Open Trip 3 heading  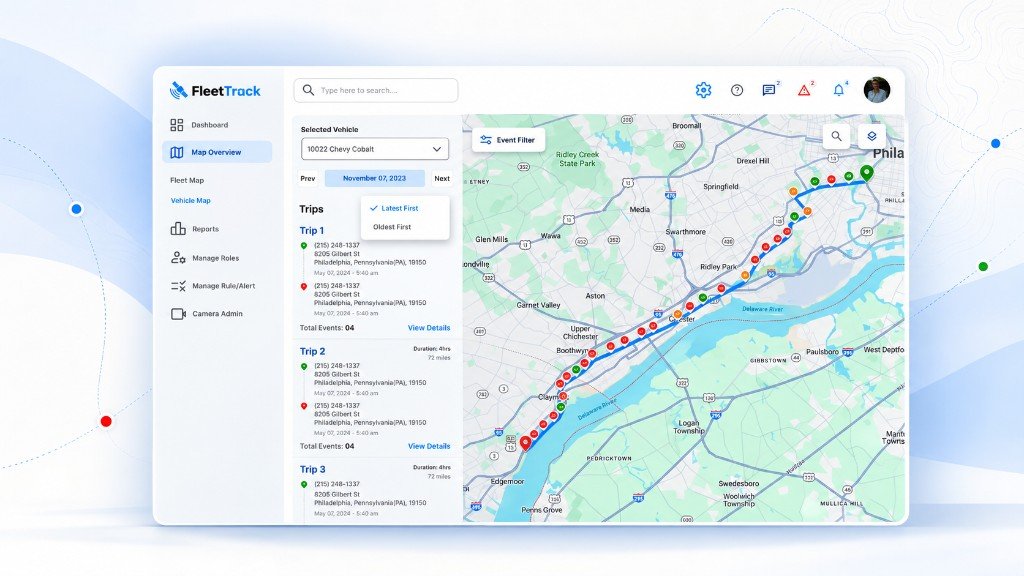312,470
